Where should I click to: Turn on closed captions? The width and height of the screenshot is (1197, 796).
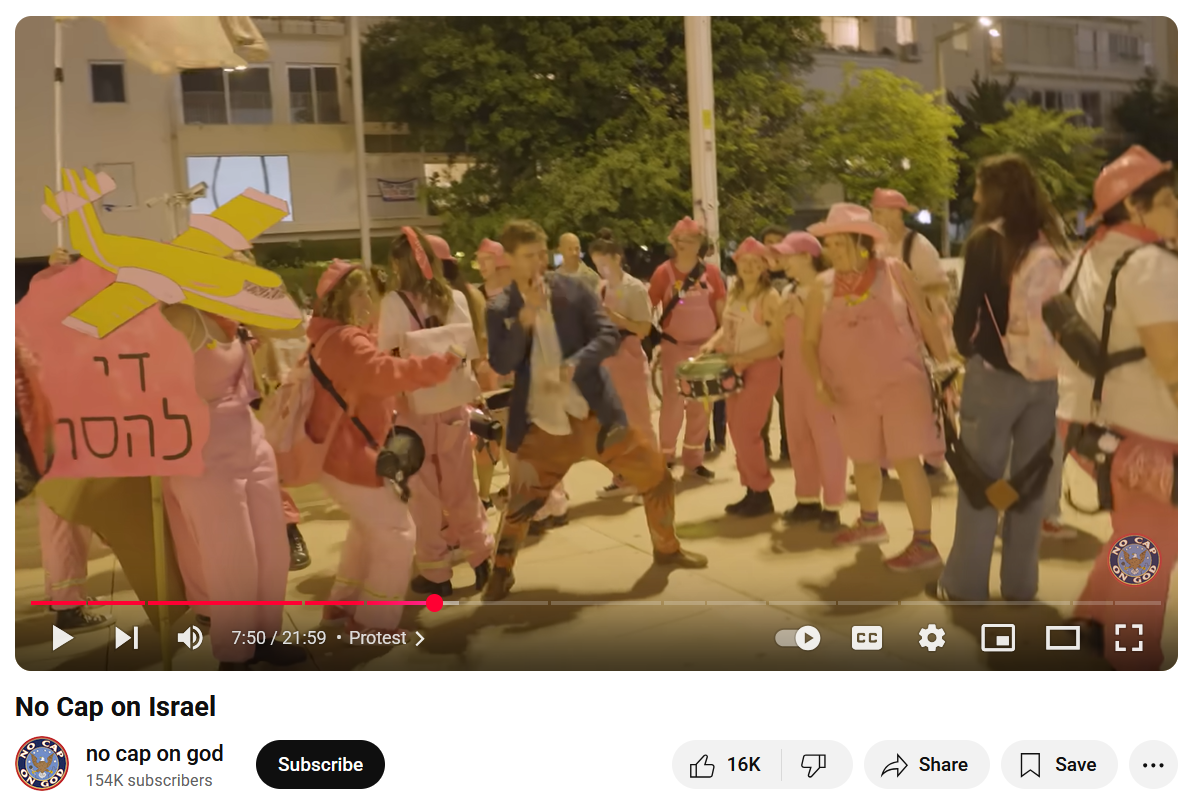[x=866, y=637]
